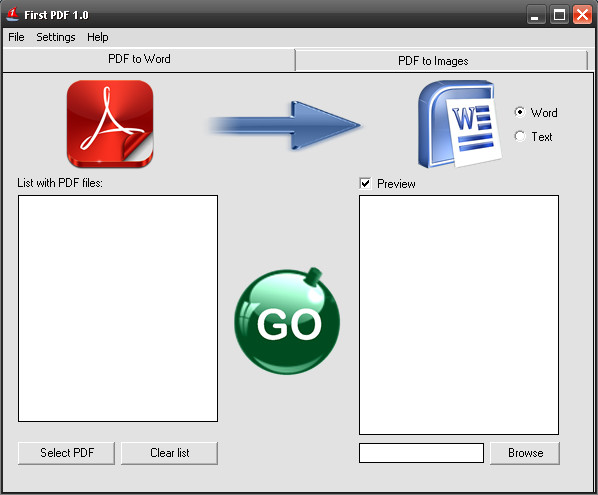Click inside the PDF files list box
The image size is (598, 495).
[x=118, y=308]
